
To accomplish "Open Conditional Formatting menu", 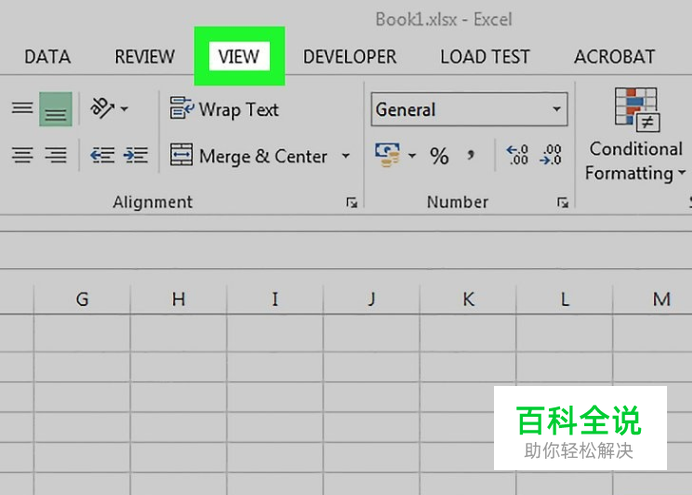I will [636, 135].
